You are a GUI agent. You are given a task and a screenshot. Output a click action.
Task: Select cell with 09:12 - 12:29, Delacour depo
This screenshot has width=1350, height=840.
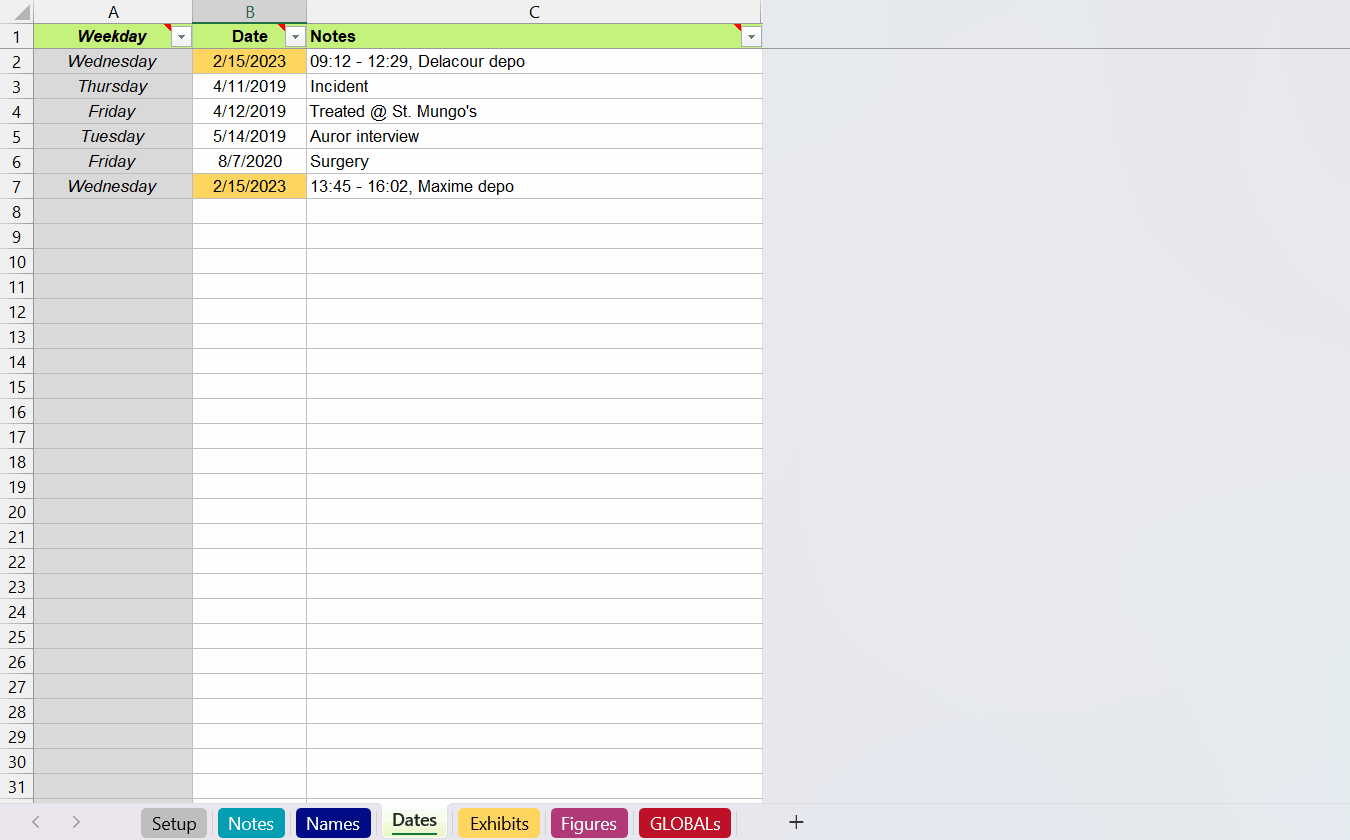point(534,61)
